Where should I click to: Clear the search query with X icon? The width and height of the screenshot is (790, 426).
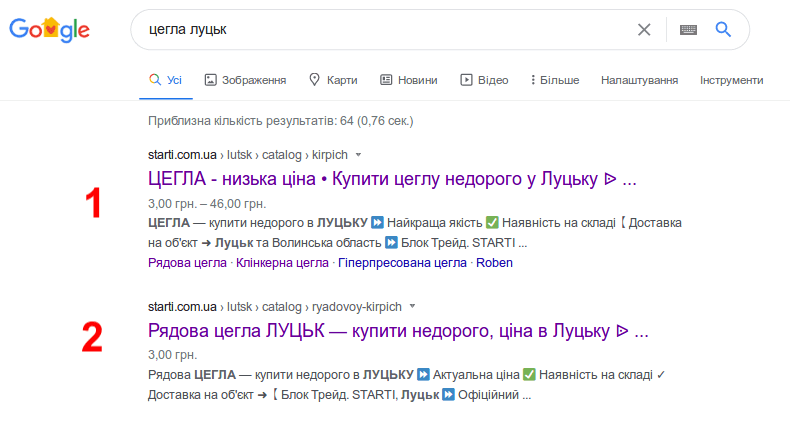pos(644,30)
